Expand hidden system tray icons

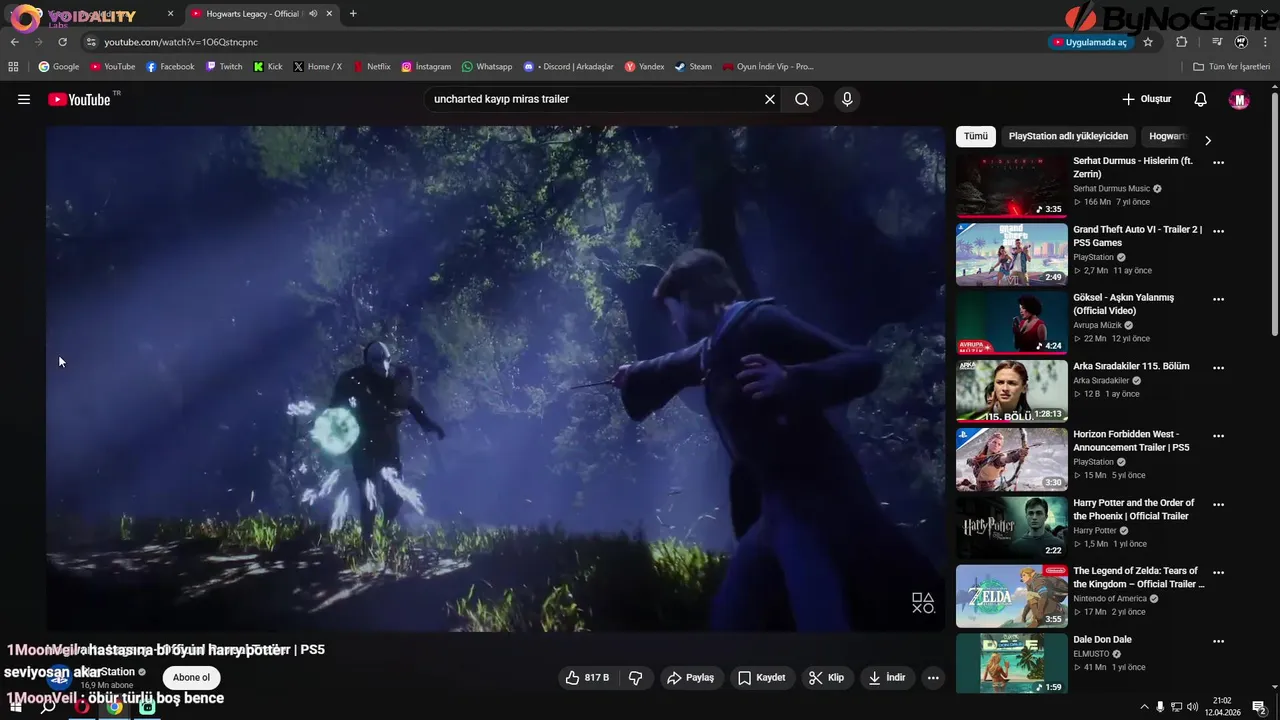click(x=1145, y=707)
